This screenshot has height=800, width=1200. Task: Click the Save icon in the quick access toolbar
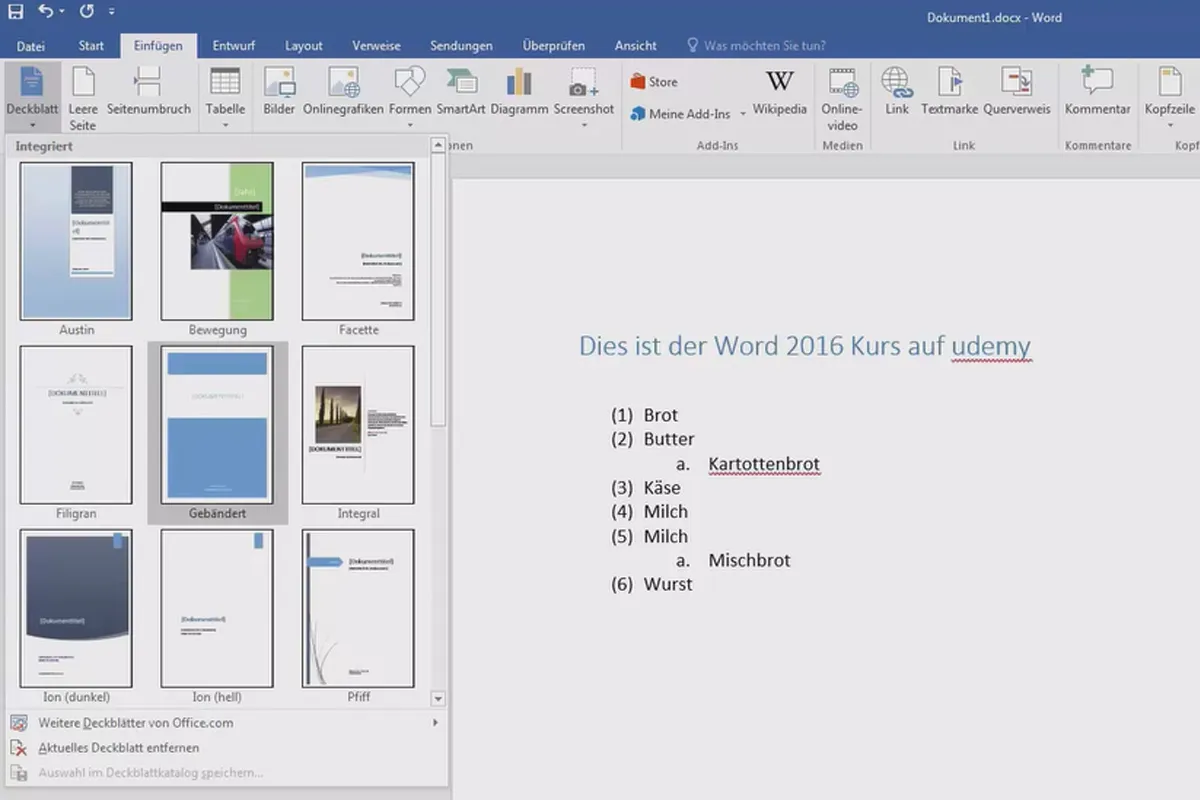tap(15, 12)
